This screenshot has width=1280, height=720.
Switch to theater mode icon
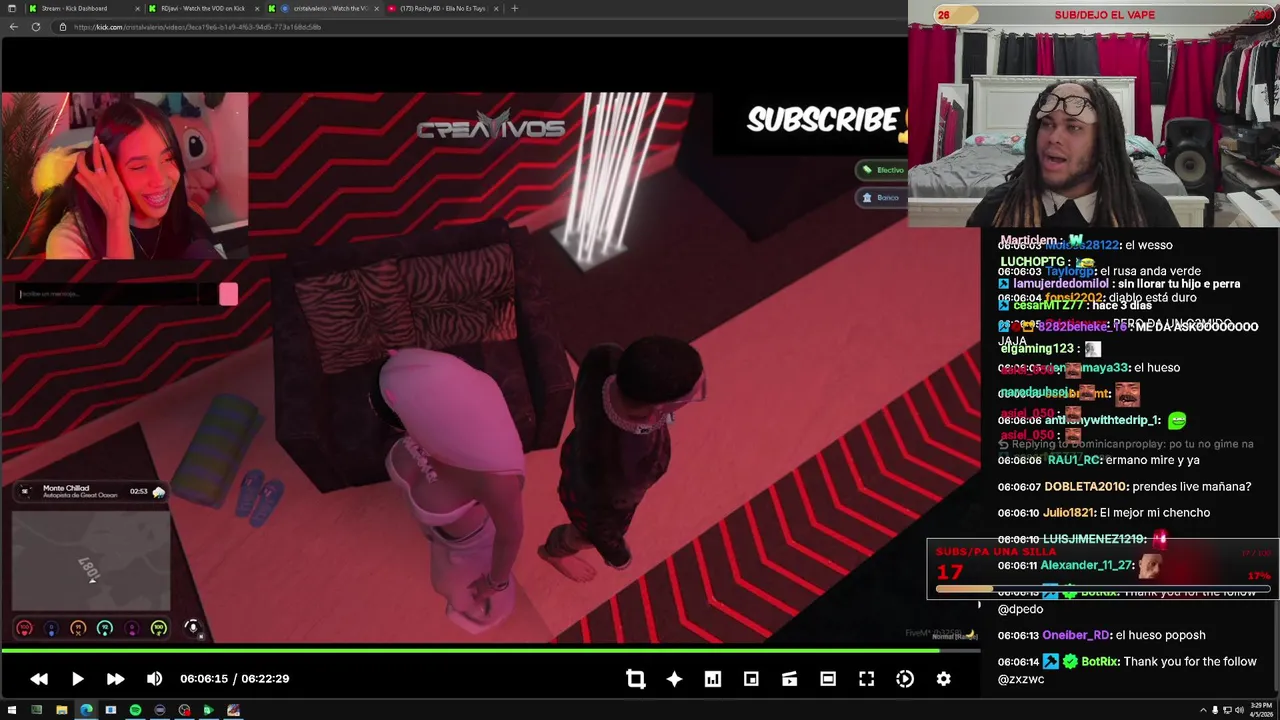point(828,679)
